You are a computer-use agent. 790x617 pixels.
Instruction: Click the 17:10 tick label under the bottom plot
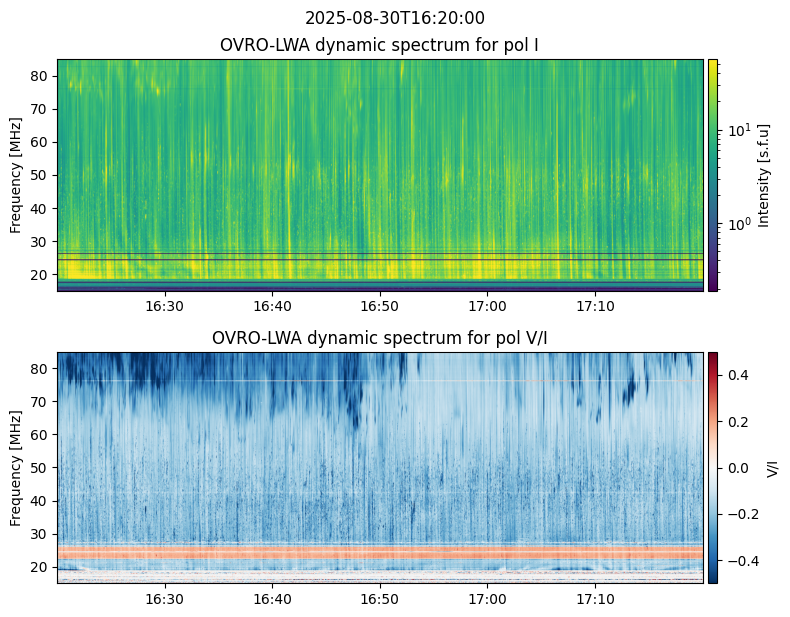595,599
